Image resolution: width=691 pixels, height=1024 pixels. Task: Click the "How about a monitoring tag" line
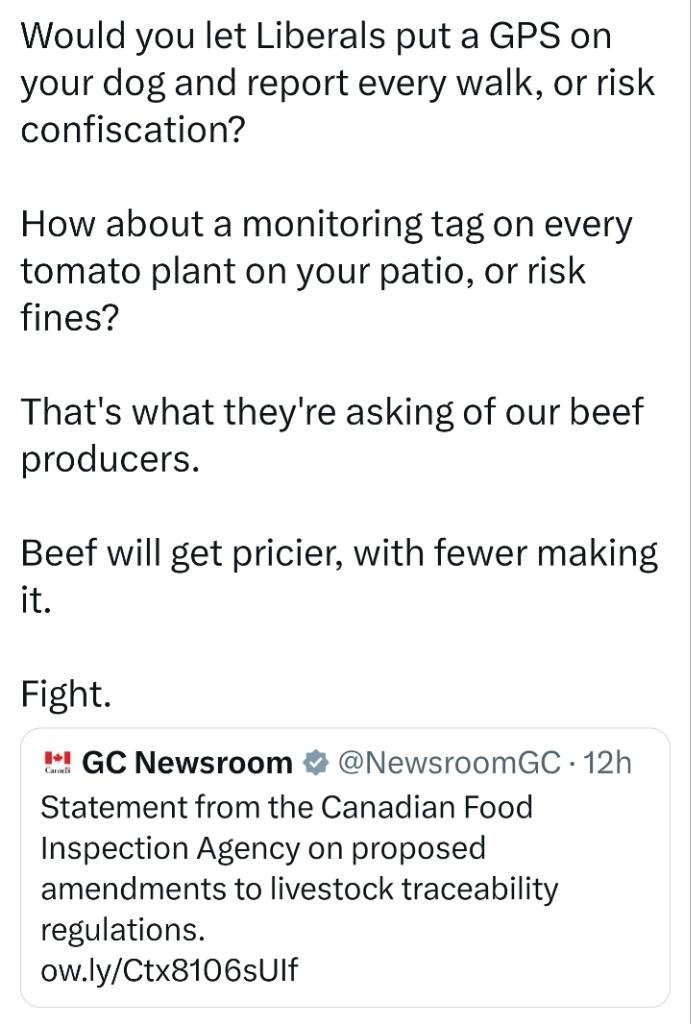click(x=326, y=225)
